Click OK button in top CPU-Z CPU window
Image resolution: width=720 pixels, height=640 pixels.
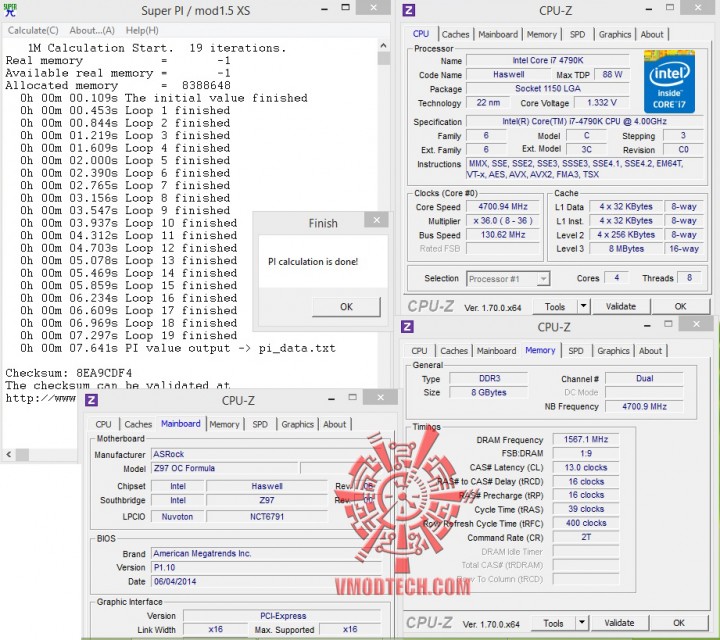click(680, 306)
